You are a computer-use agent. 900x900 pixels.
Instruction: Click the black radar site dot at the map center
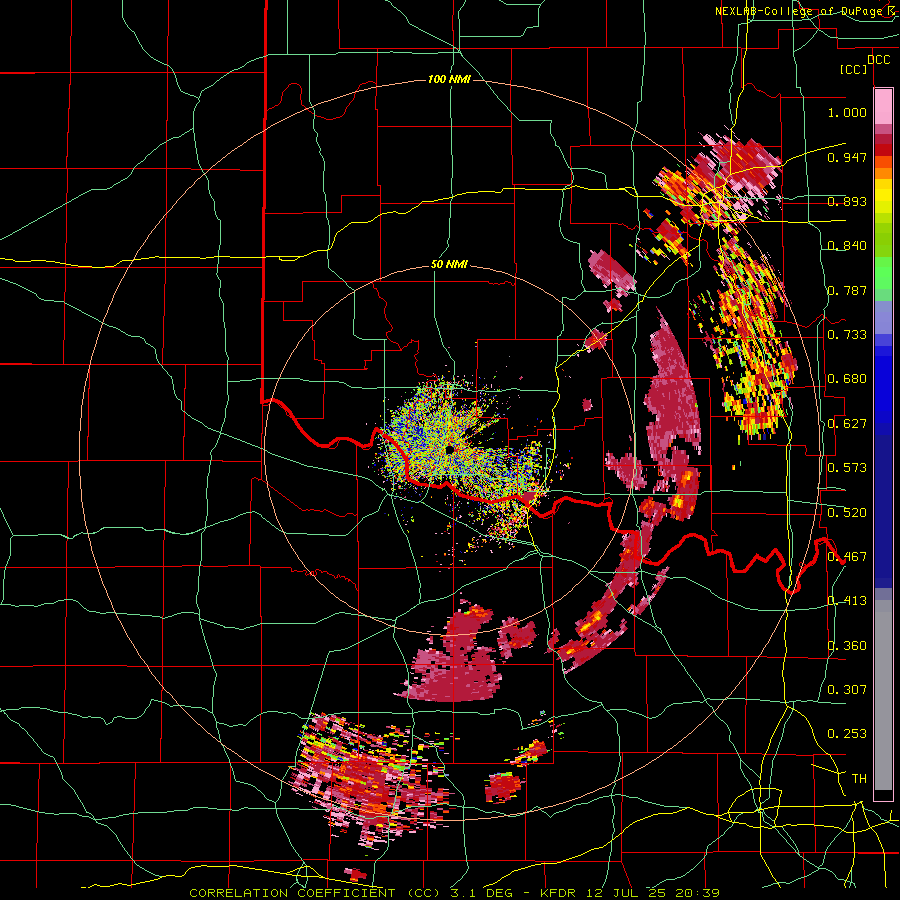tap(449, 449)
